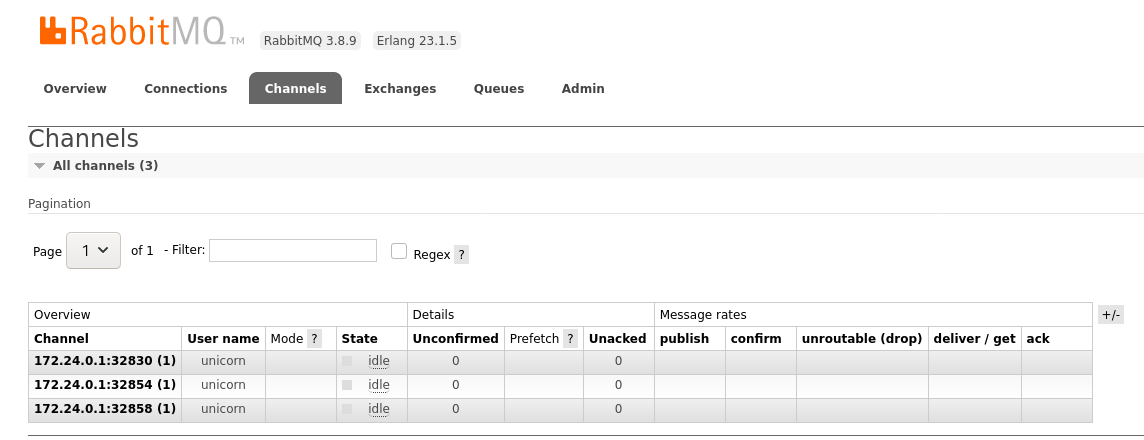The image size is (1144, 440).
Task: Go to the Connections tab
Action: [185, 88]
